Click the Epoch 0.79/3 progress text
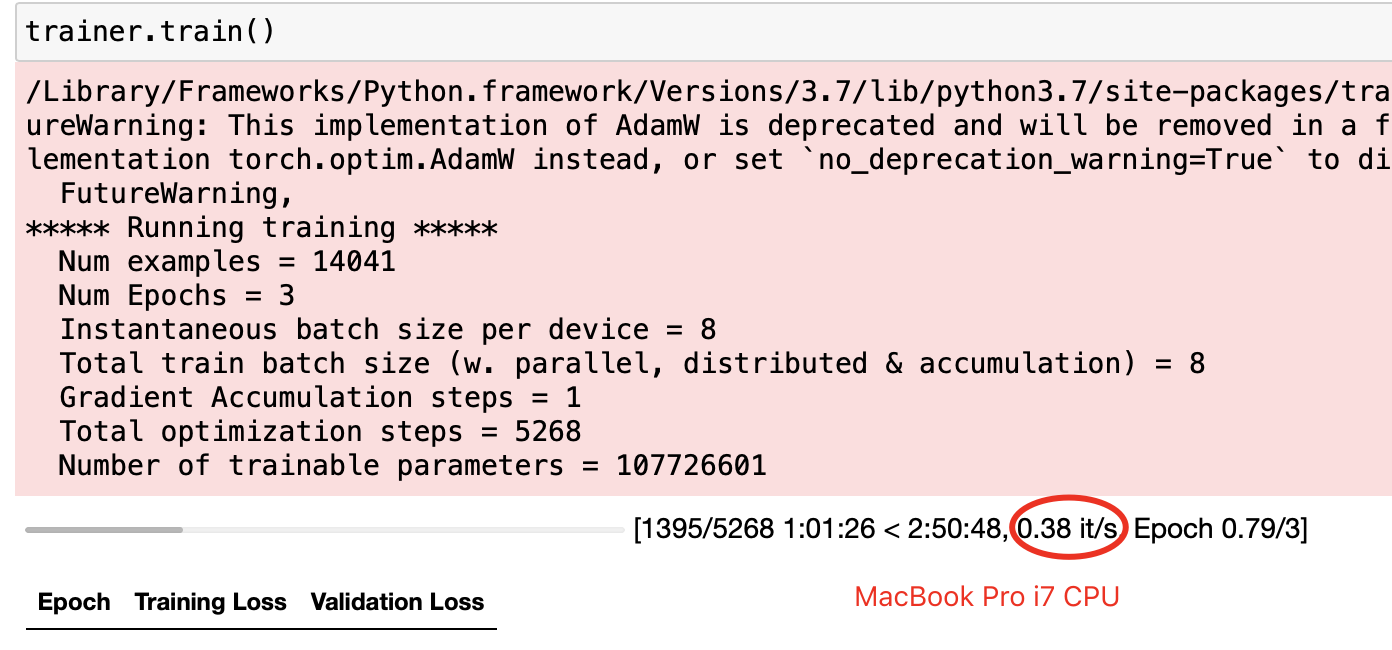 pyautogui.click(x=1219, y=528)
